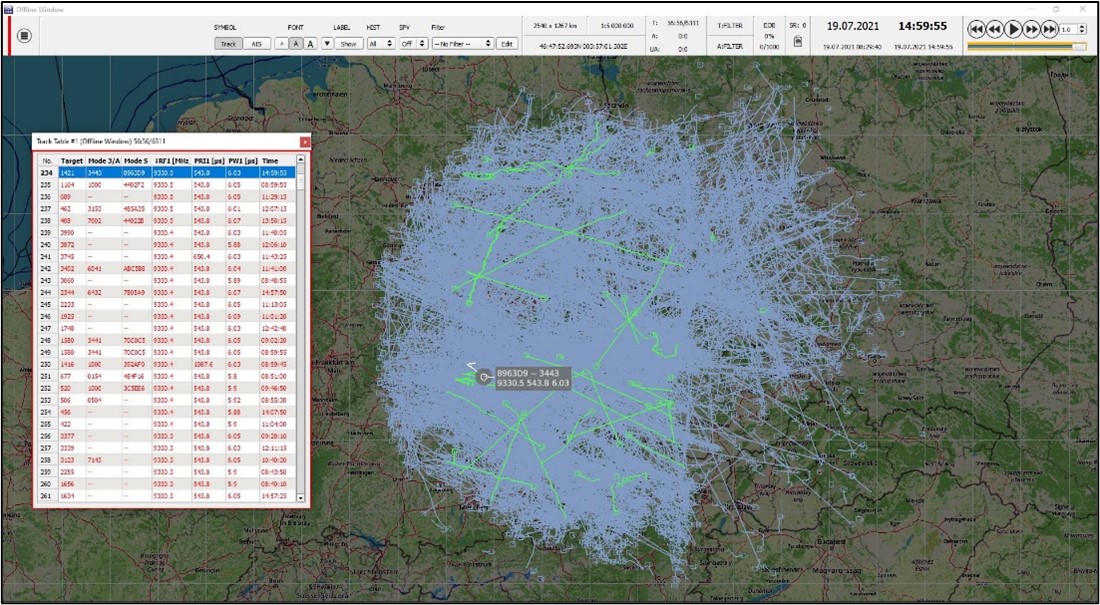Select track table row 261
This screenshot has width=1100, height=605.
(166, 496)
